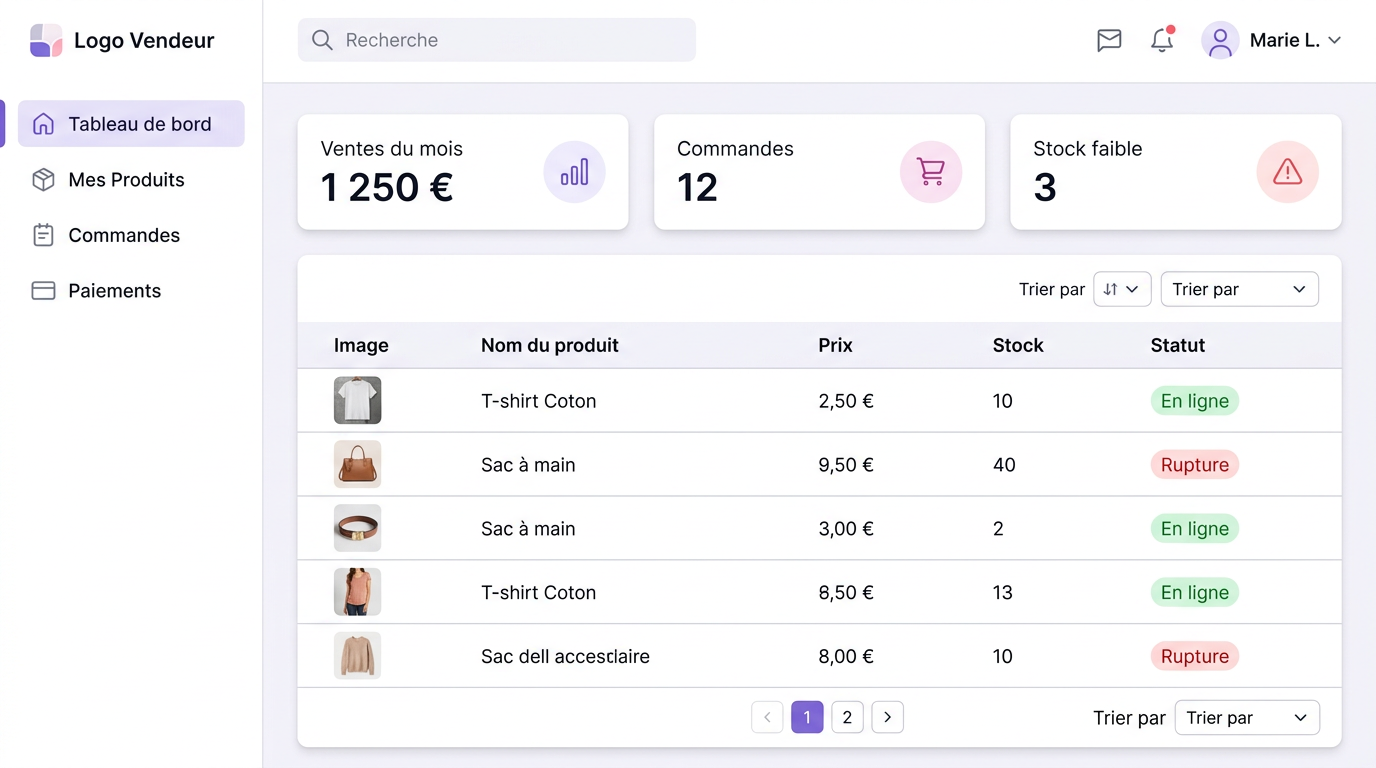The width and height of the screenshot is (1376, 768).
Task: Select page 1 in pagination
Action: (807, 717)
